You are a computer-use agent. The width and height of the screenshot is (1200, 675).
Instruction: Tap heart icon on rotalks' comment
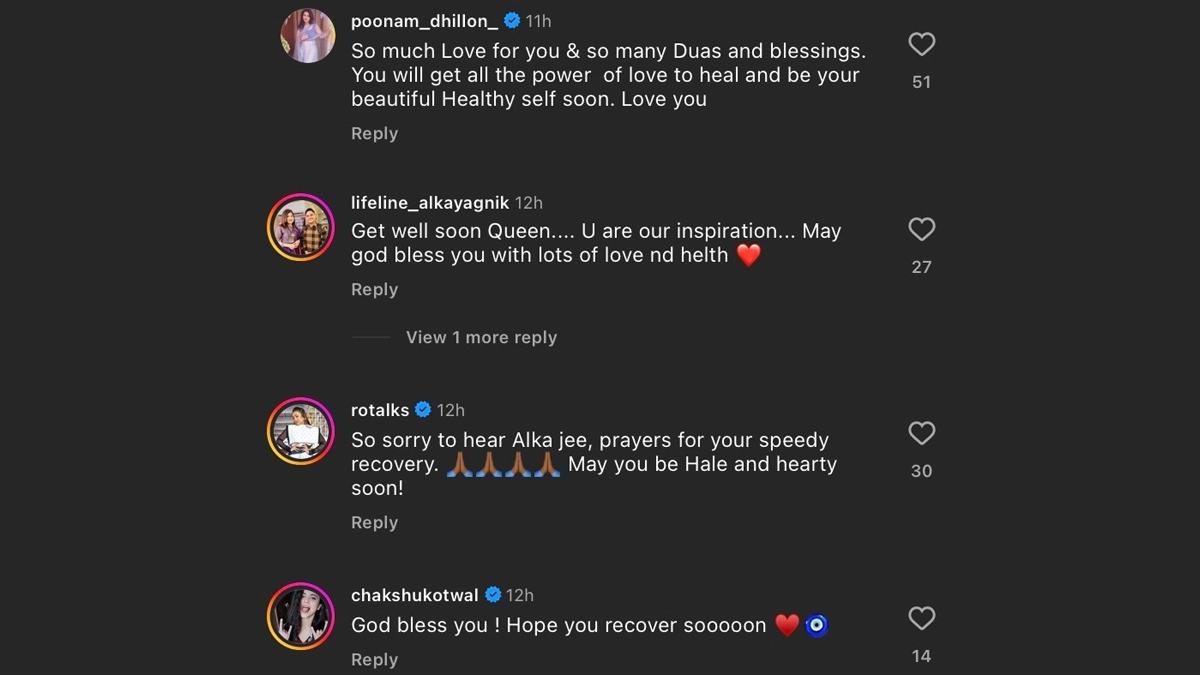click(921, 433)
